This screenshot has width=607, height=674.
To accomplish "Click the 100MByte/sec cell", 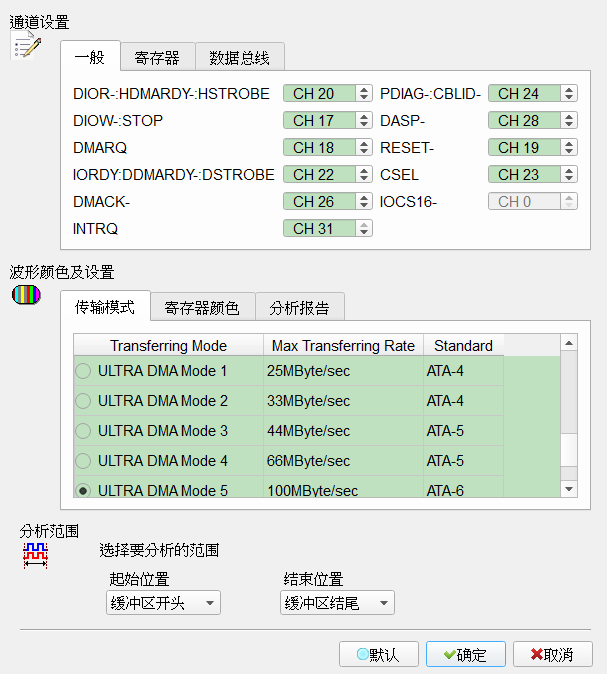I will (343, 487).
